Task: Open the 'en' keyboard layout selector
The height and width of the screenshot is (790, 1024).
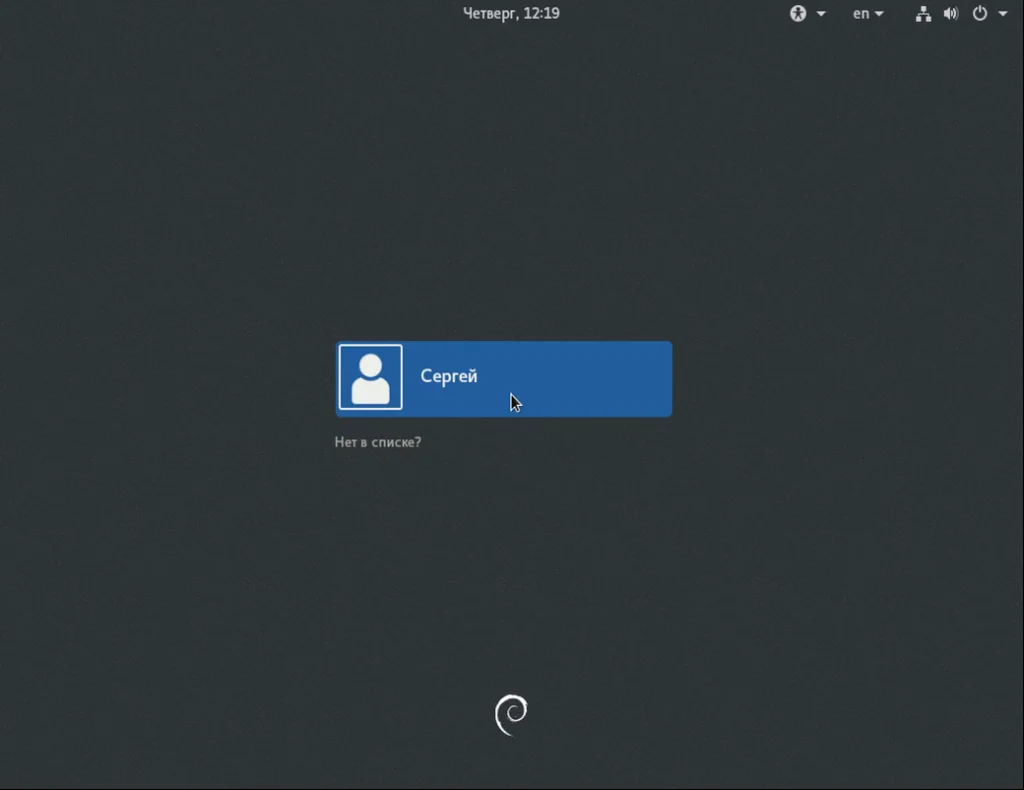Action: 867,14
